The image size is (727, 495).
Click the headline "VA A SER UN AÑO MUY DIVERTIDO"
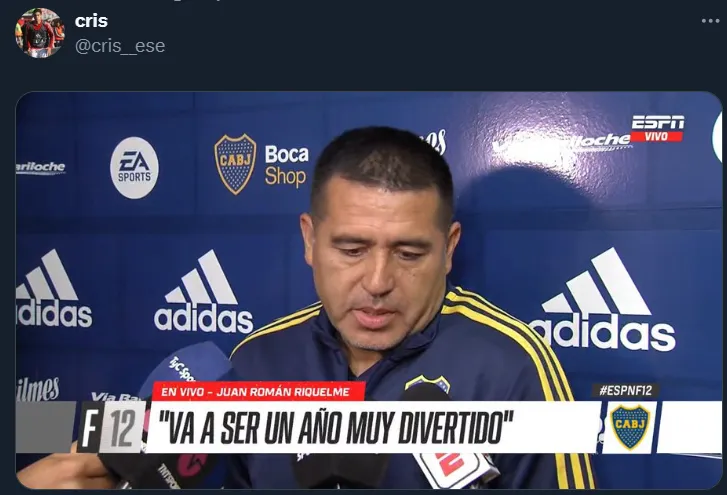(336, 427)
